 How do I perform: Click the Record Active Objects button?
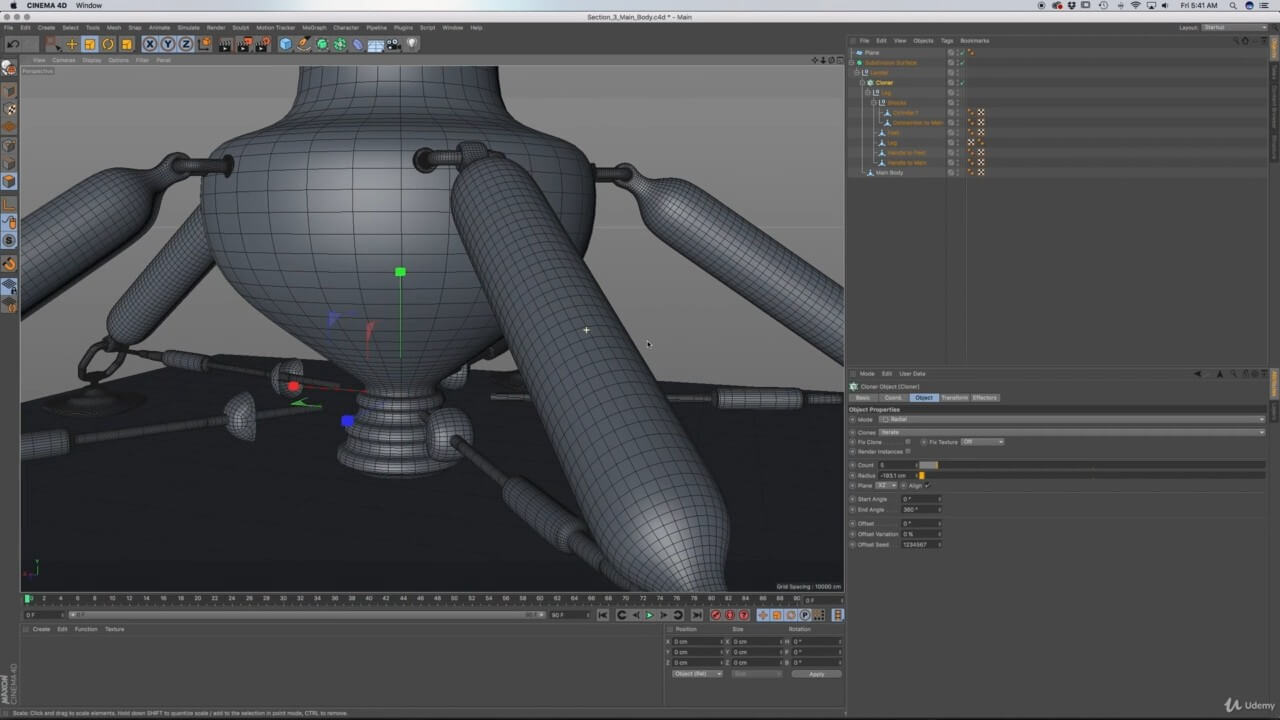[x=716, y=615]
